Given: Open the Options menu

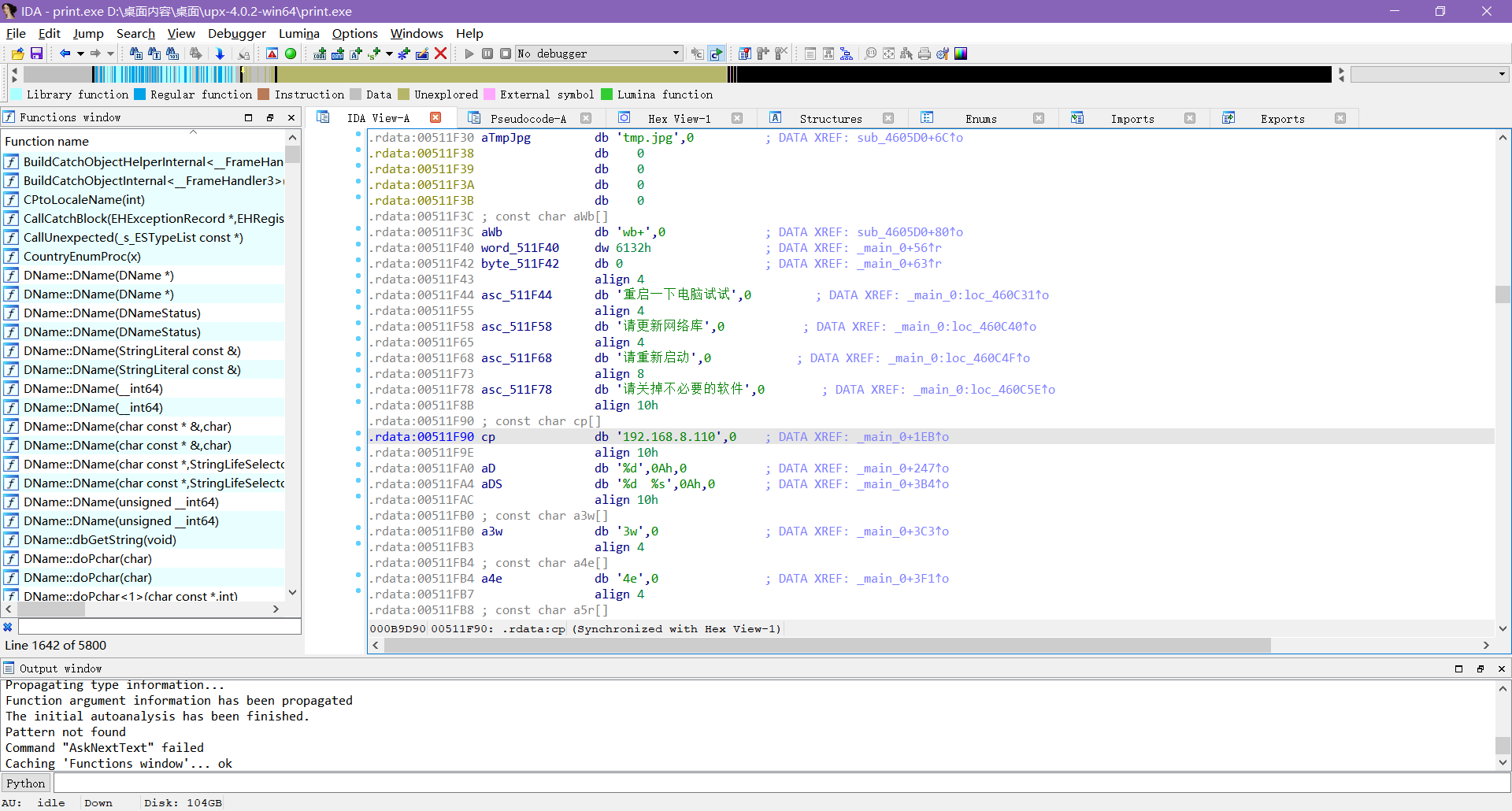Looking at the screenshot, I should click(x=355, y=33).
